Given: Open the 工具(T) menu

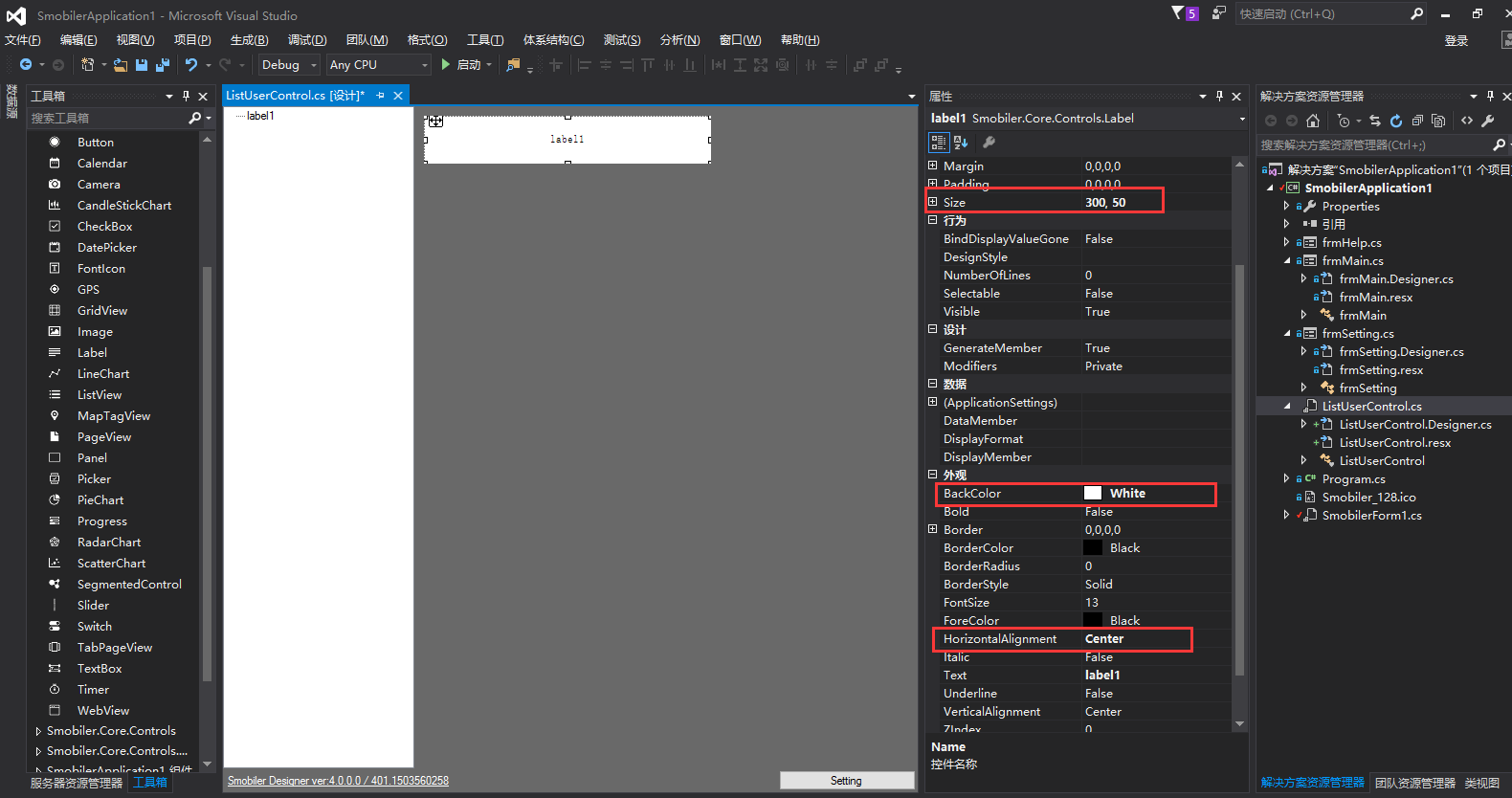Looking at the screenshot, I should click(x=485, y=40).
